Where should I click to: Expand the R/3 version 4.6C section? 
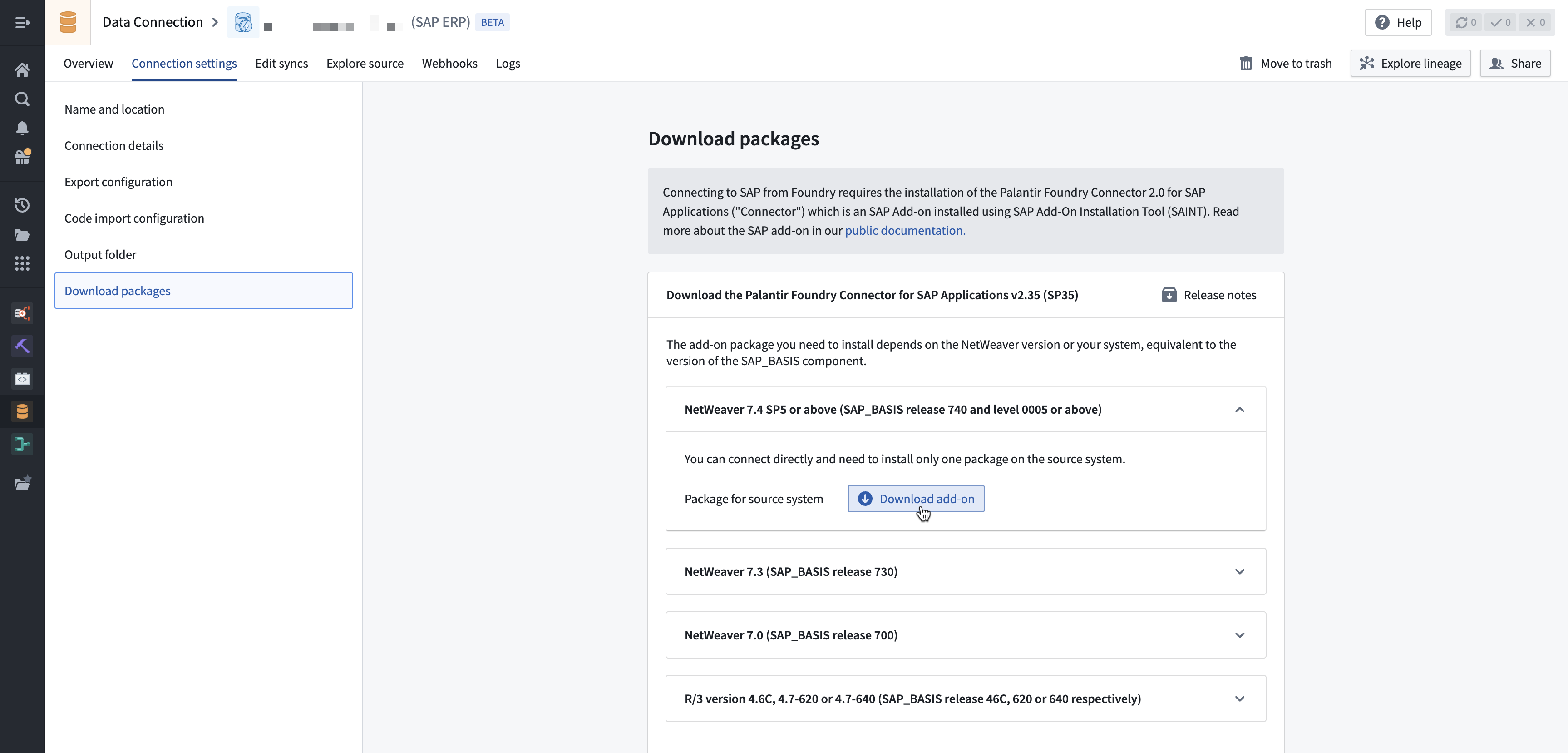point(1240,699)
